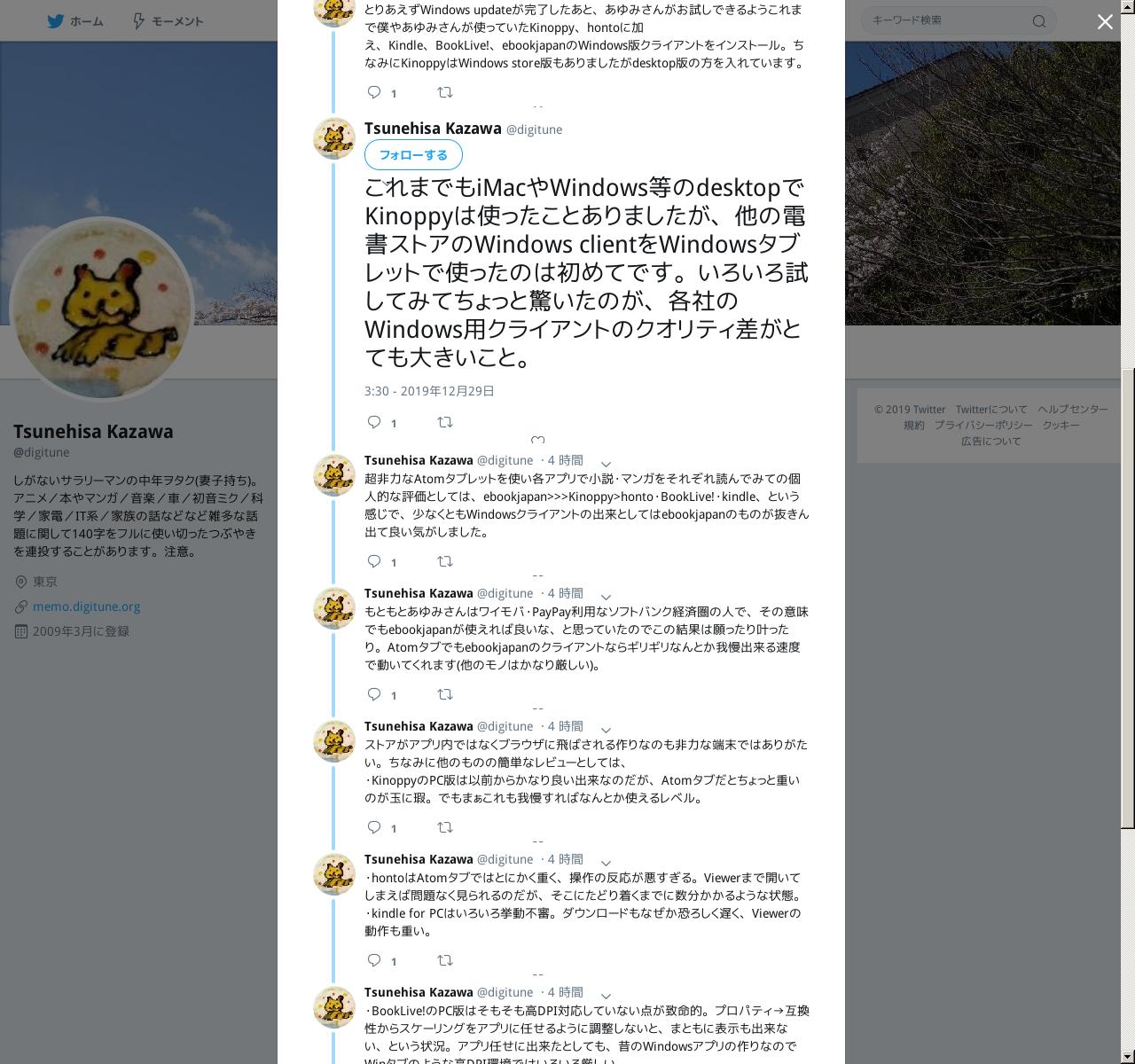The image size is (1135, 1064).
Task: Reply to the main tweet dated 2019年12月29日
Action: point(374,422)
